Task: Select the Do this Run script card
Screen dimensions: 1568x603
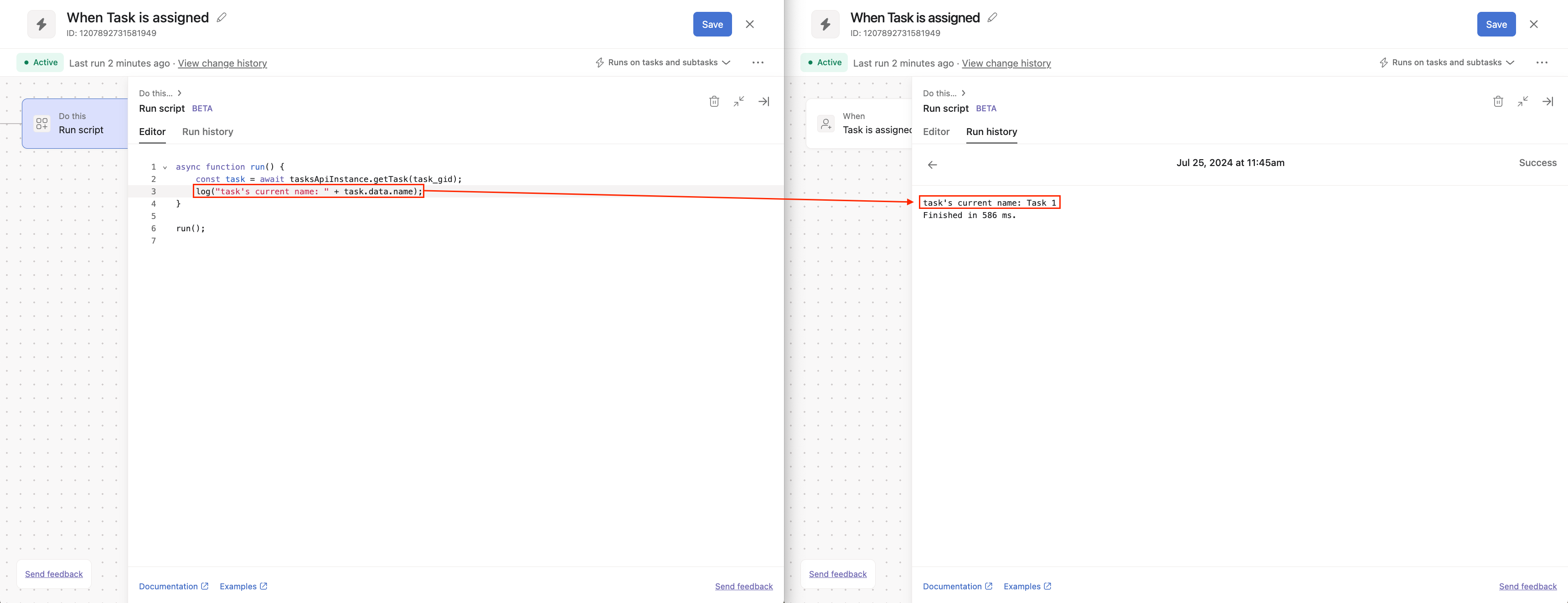Action: click(75, 124)
